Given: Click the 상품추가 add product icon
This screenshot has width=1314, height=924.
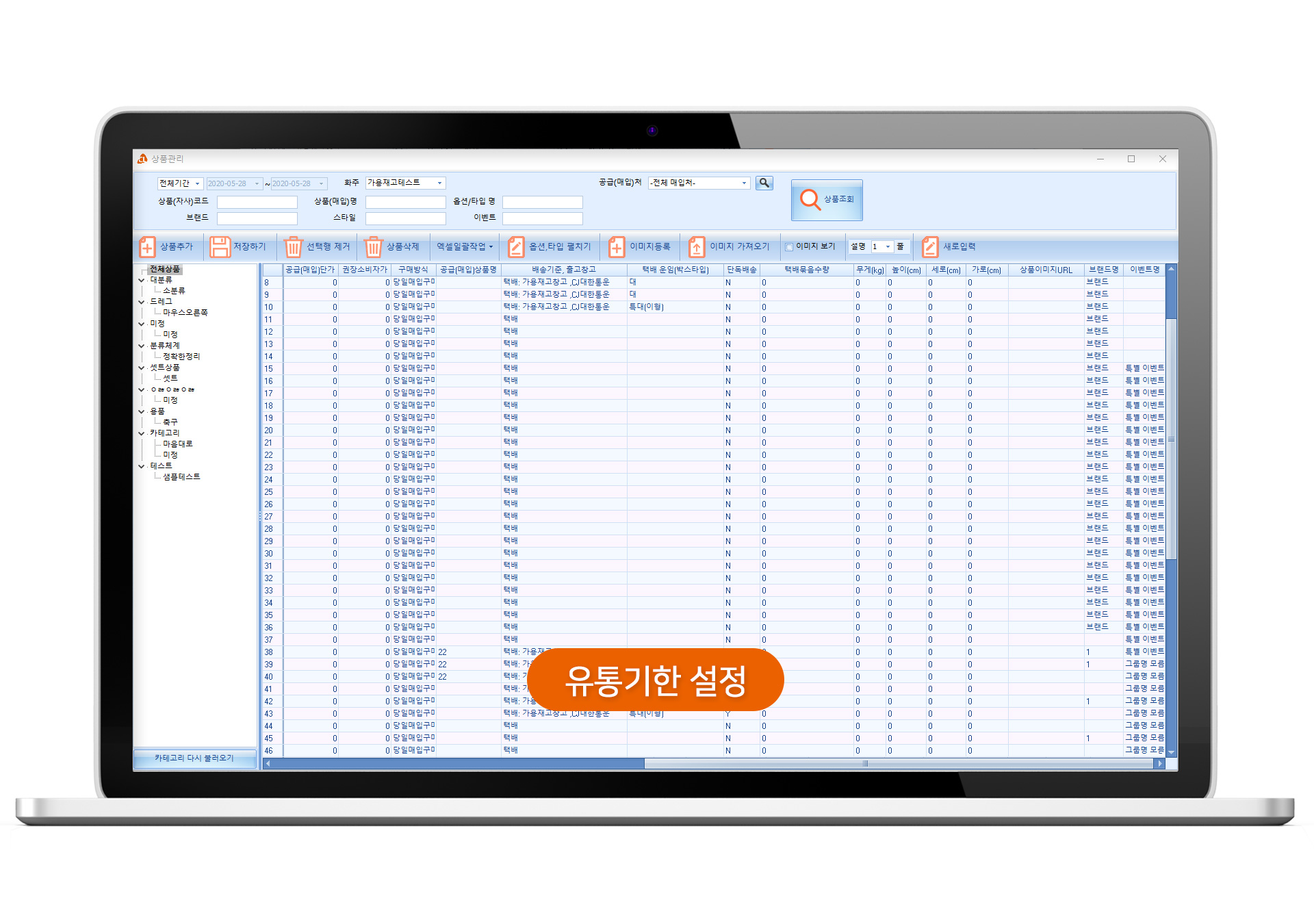Looking at the screenshot, I should coord(147,247).
